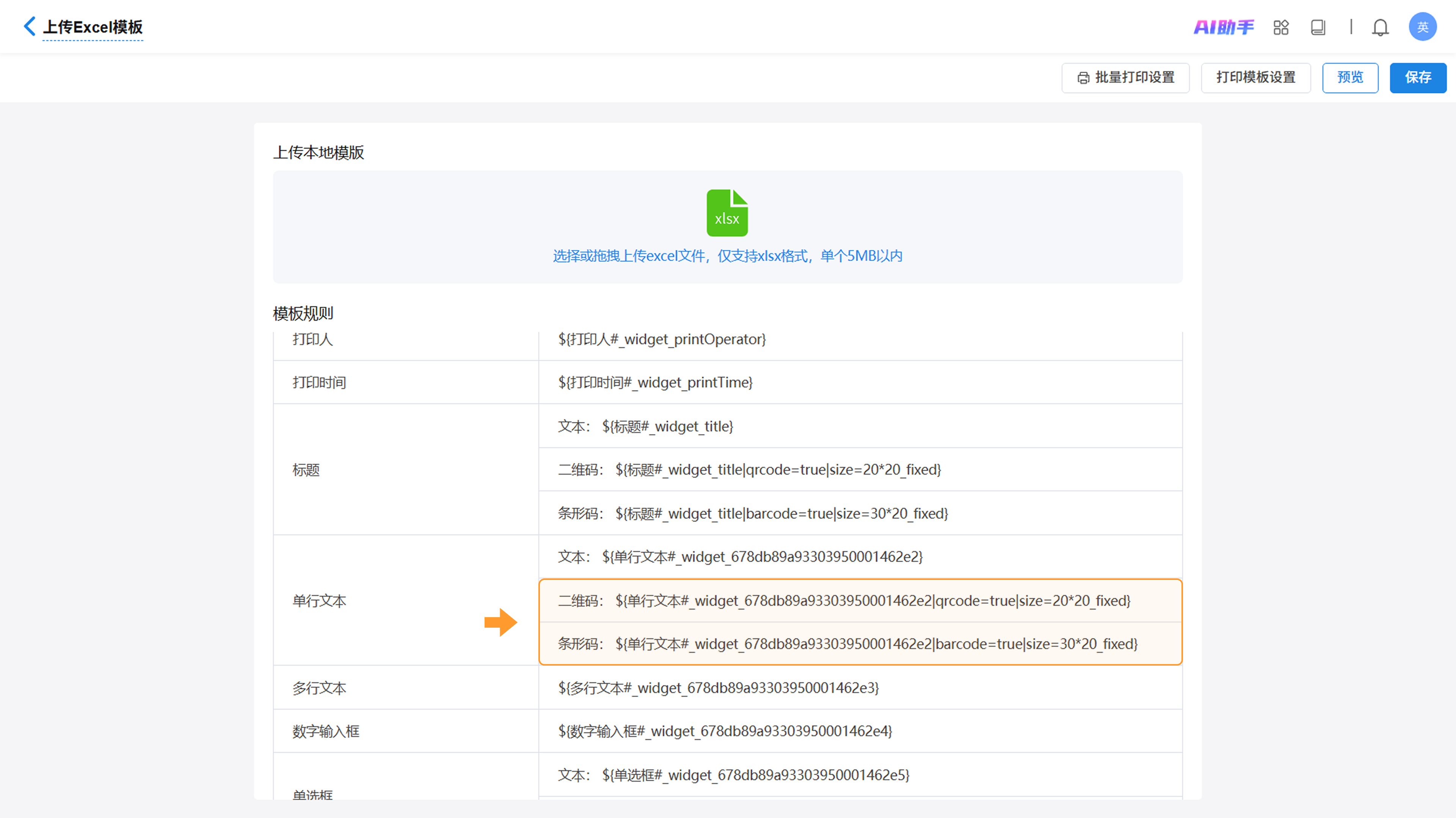Click the orange arrow pointer
The image size is (1456, 818).
(x=500, y=622)
